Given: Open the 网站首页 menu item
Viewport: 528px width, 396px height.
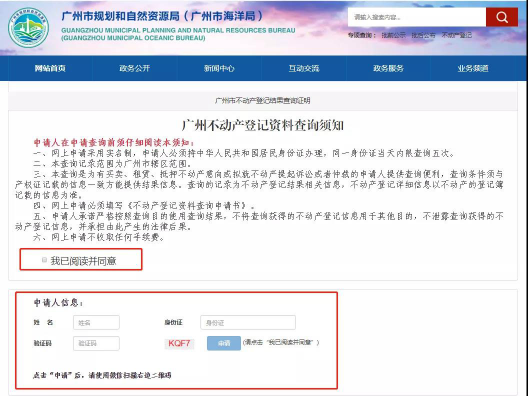Looking at the screenshot, I should tap(50, 68).
